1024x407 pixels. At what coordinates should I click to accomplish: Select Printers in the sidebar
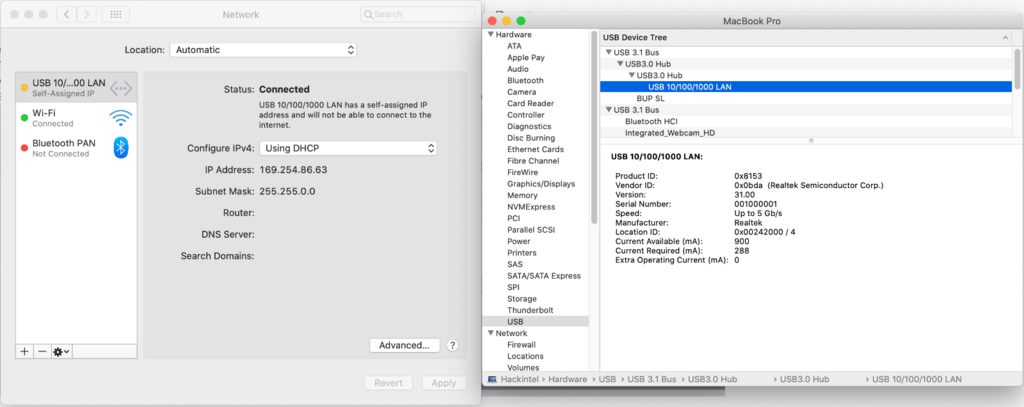click(522, 253)
